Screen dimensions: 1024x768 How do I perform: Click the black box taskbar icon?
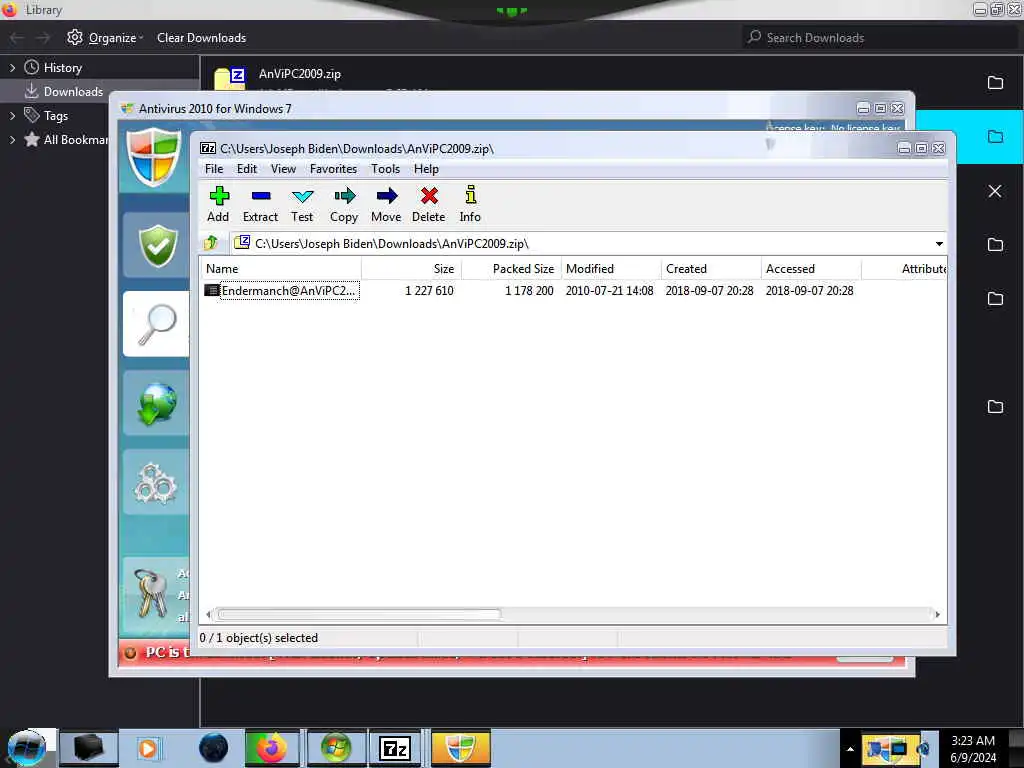point(88,748)
